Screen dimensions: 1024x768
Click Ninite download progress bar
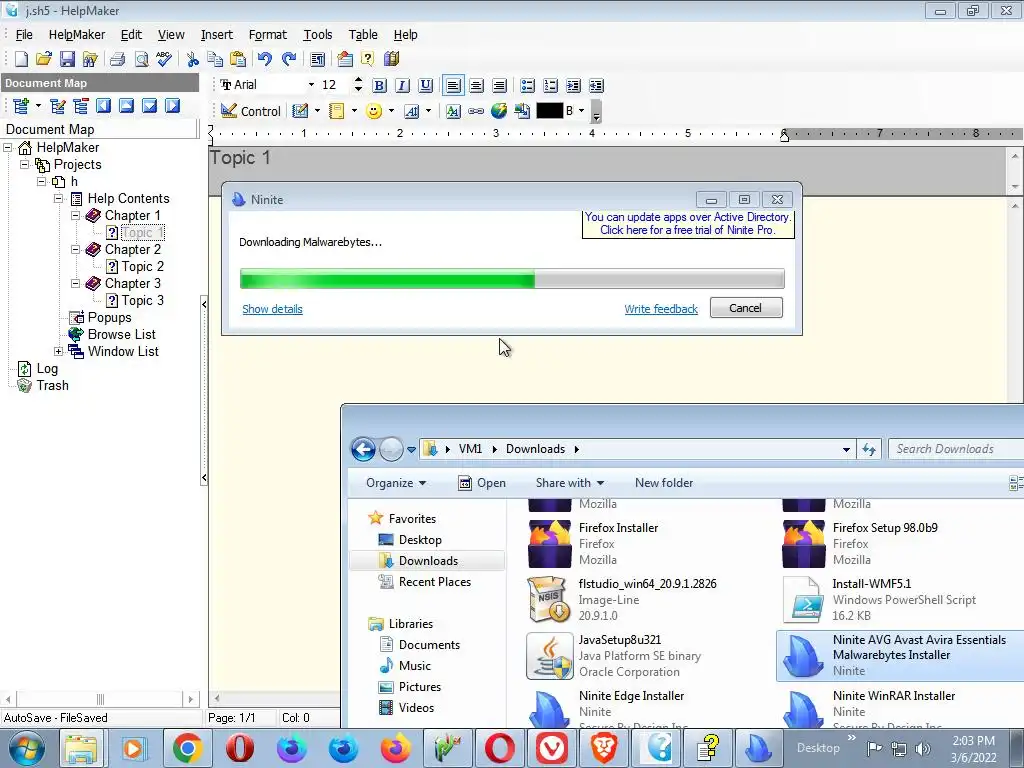tap(512, 279)
